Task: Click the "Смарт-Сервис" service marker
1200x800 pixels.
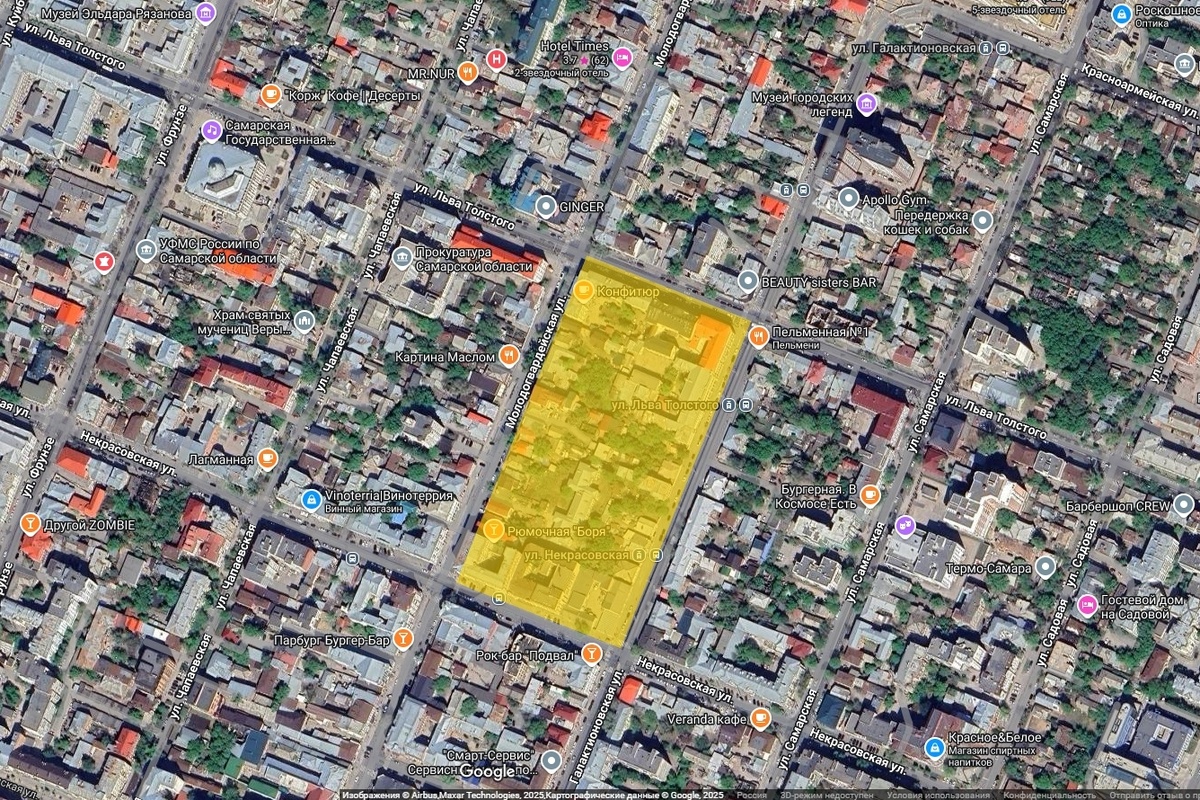Action: (x=550, y=763)
